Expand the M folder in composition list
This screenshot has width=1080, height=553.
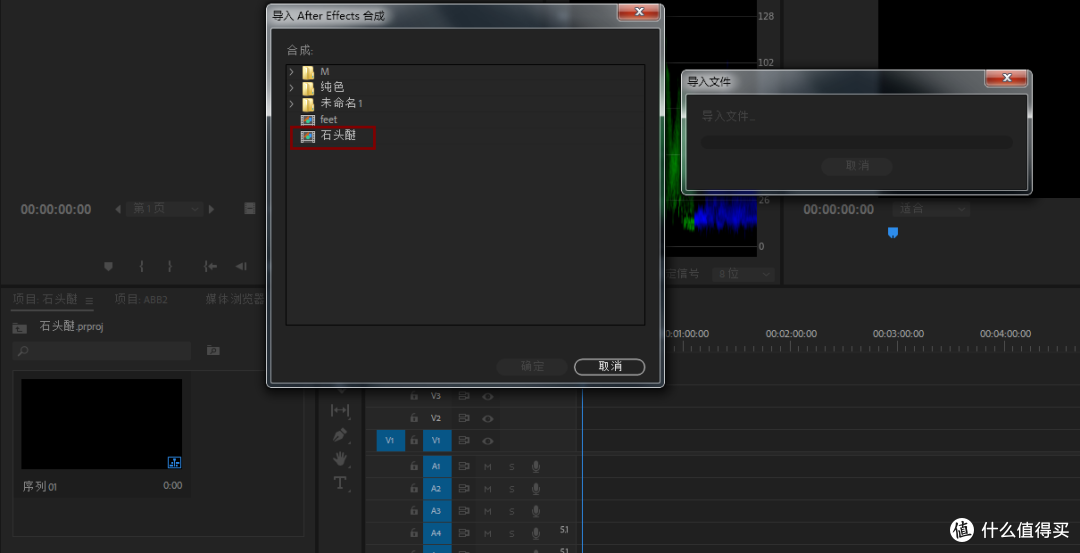tap(291, 72)
